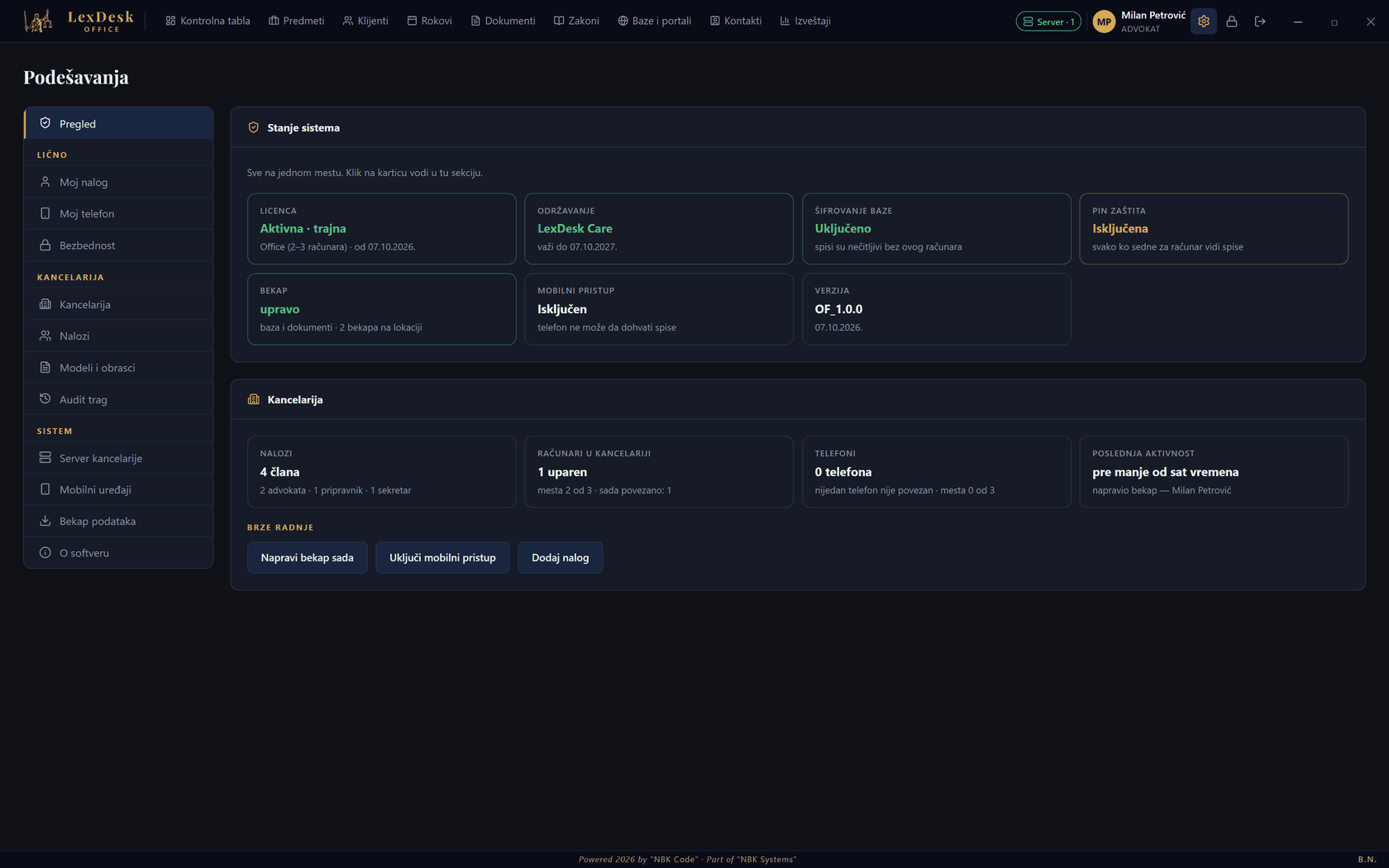Open Zakoni in top navigation
This screenshot has height=868, width=1389.
click(x=576, y=21)
